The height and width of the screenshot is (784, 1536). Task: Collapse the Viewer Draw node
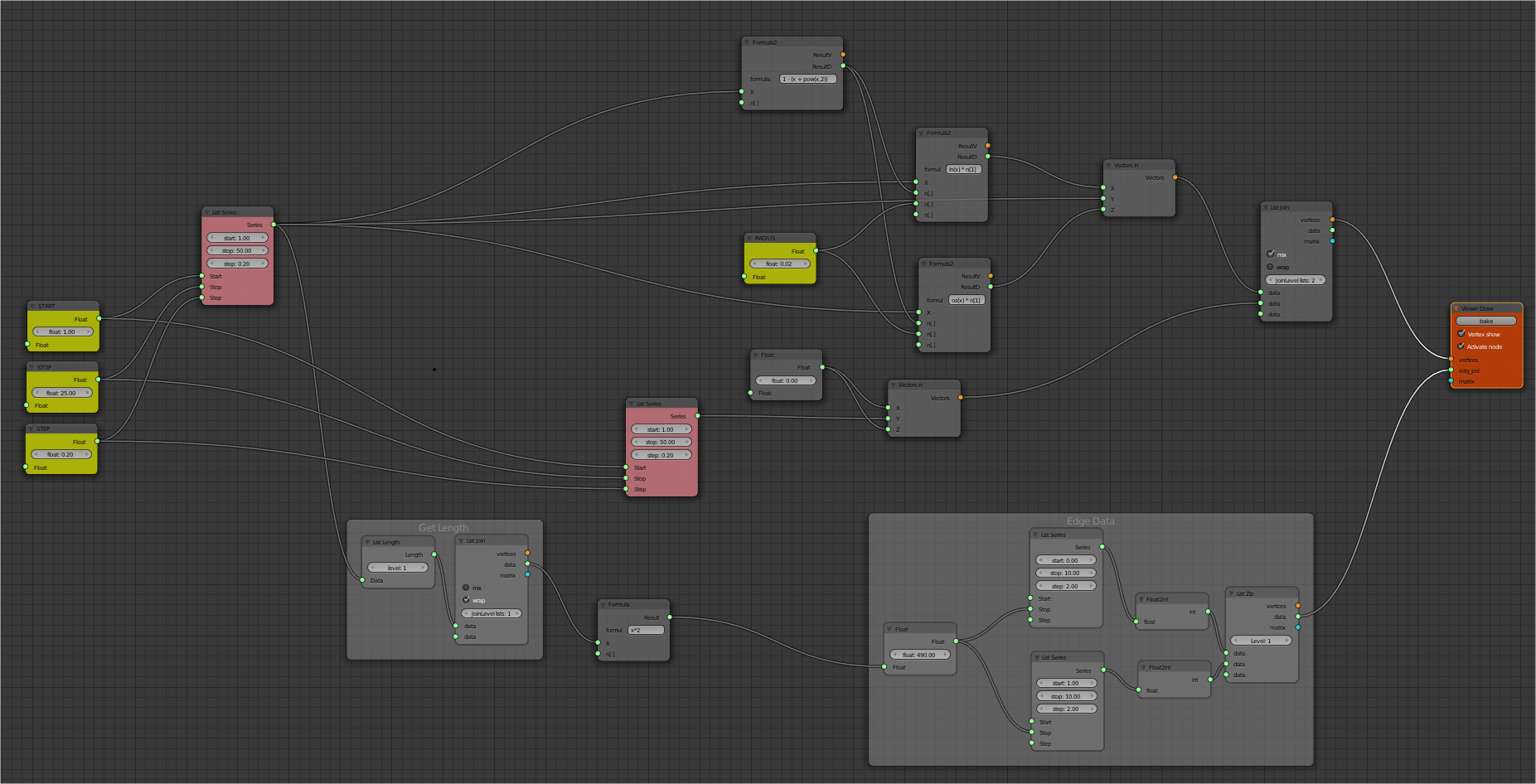[1456, 308]
